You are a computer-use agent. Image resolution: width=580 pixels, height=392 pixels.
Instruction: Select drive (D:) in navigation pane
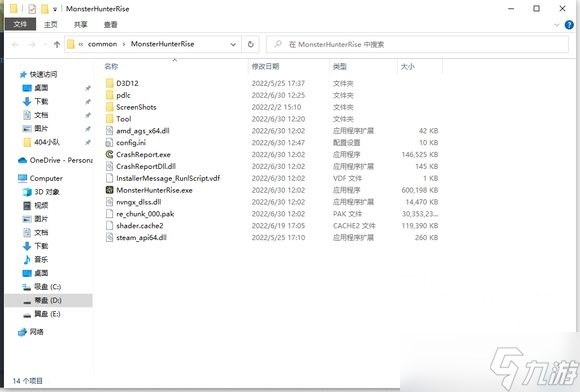coord(48,300)
